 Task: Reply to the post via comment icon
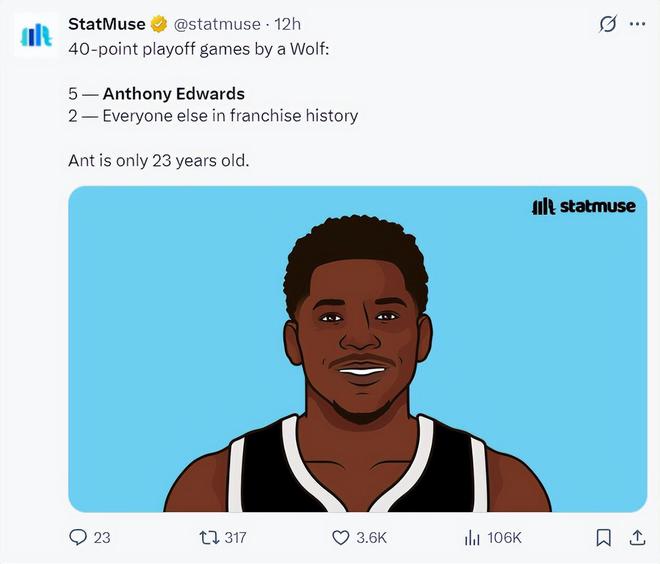click(78, 537)
